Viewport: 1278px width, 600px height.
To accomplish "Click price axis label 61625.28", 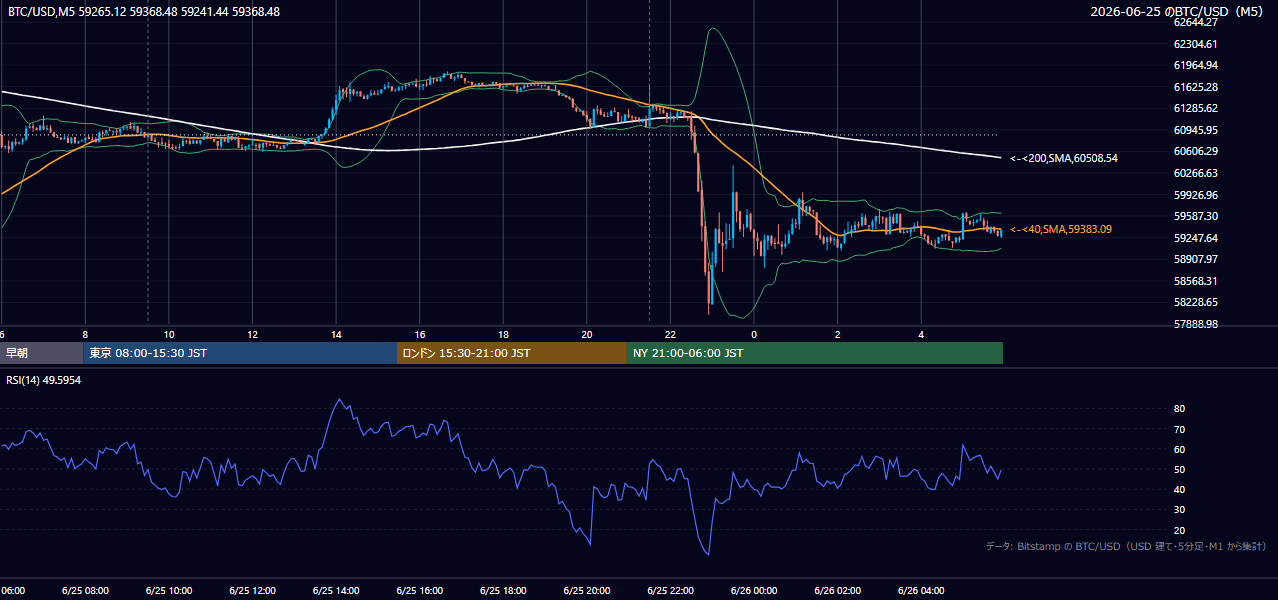I will click(1195, 87).
